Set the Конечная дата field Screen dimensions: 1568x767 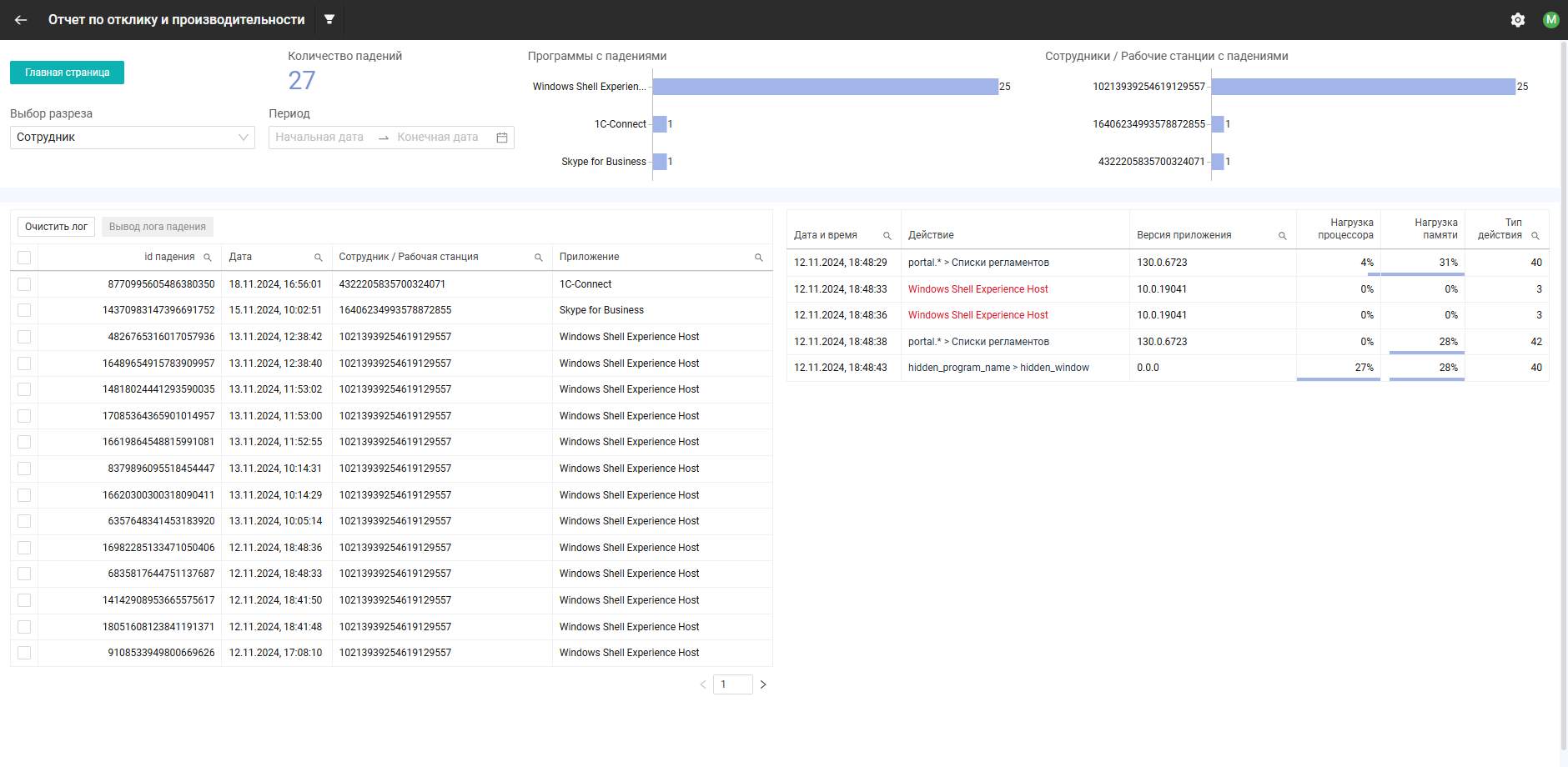point(438,138)
